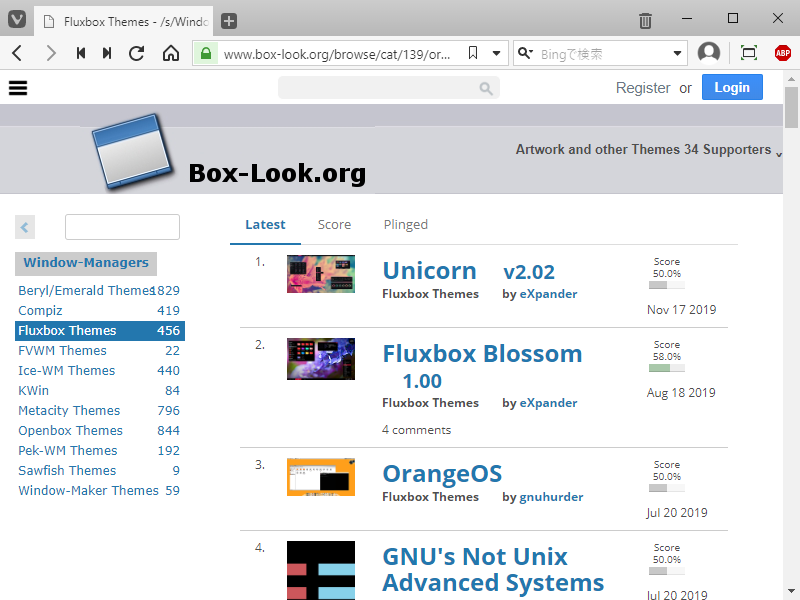Go forward to the next page
Image resolution: width=800 pixels, height=600 pixels.
(x=51, y=53)
